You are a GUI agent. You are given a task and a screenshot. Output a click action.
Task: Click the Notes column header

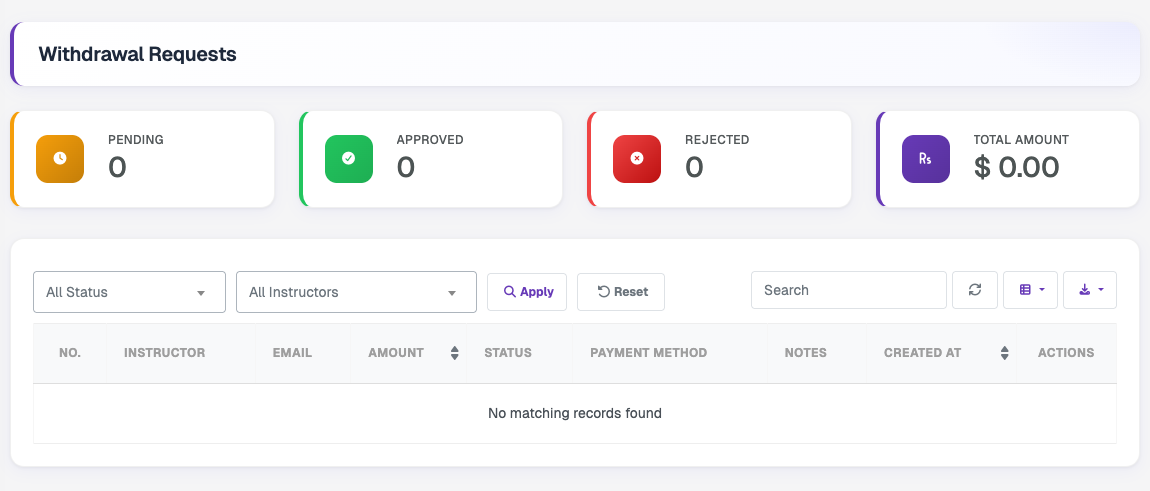pyautogui.click(x=816, y=353)
